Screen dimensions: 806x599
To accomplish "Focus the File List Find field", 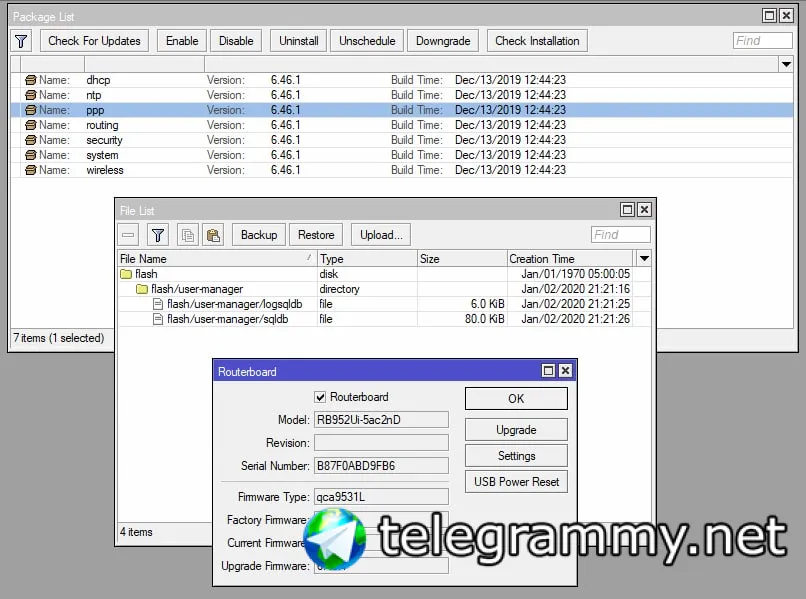I will 620,234.
